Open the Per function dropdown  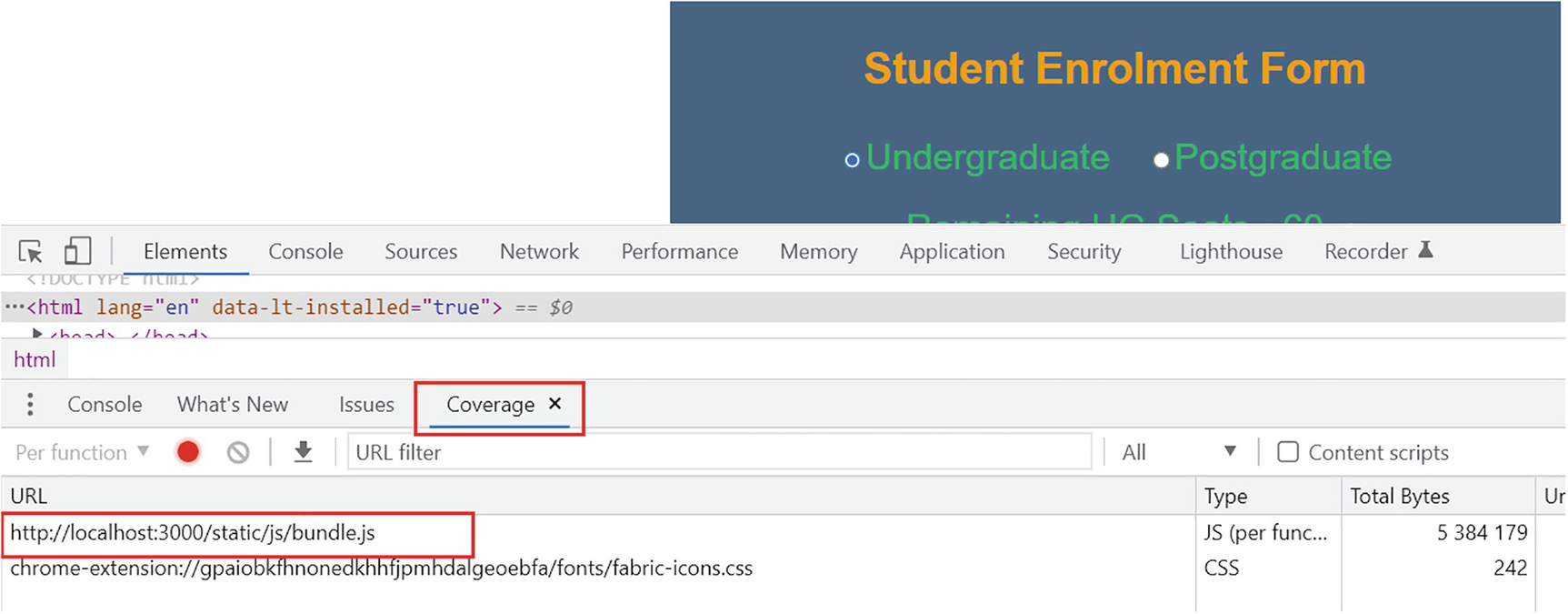click(82, 452)
